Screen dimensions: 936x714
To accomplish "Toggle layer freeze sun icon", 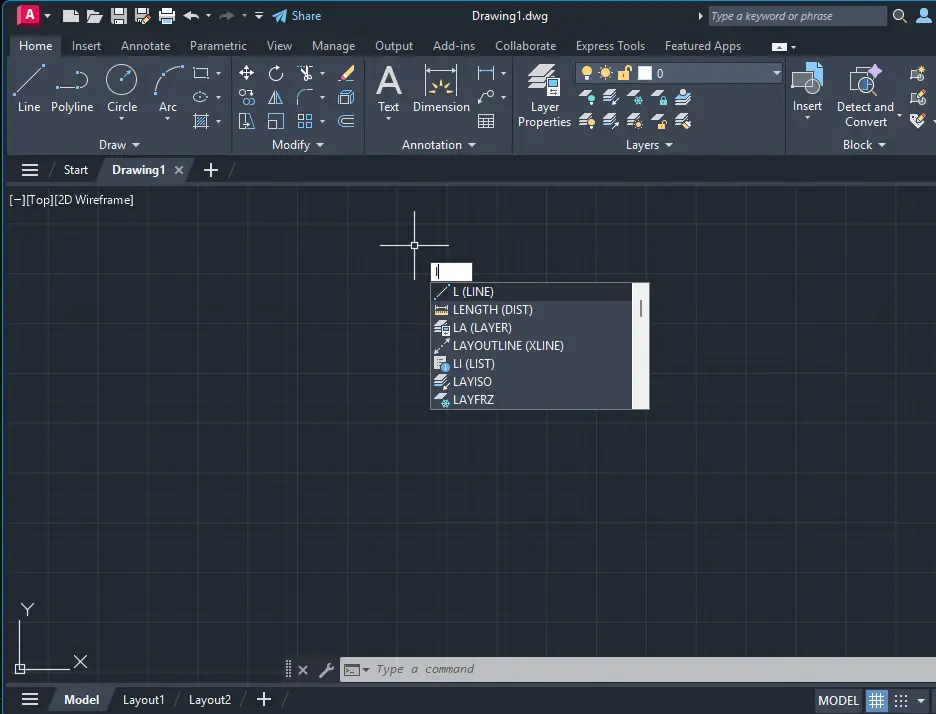I will (x=605, y=73).
